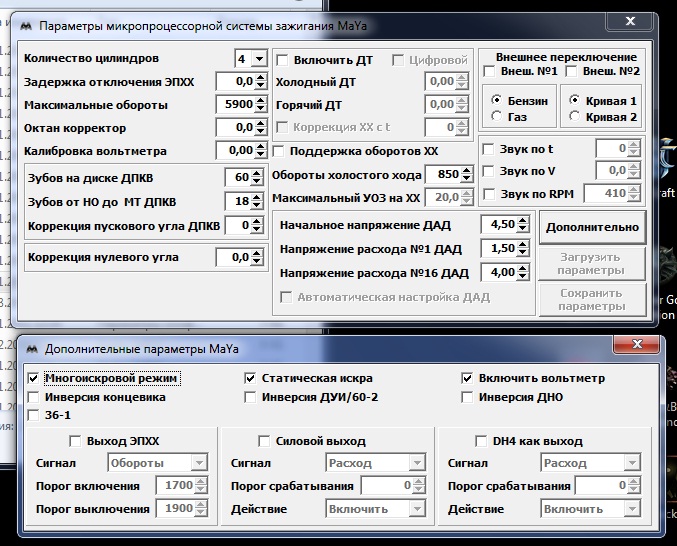The image size is (677, 546).
Task: Open Действие dropdown under Силовой выход
Action: pyautogui.click(x=375, y=509)
